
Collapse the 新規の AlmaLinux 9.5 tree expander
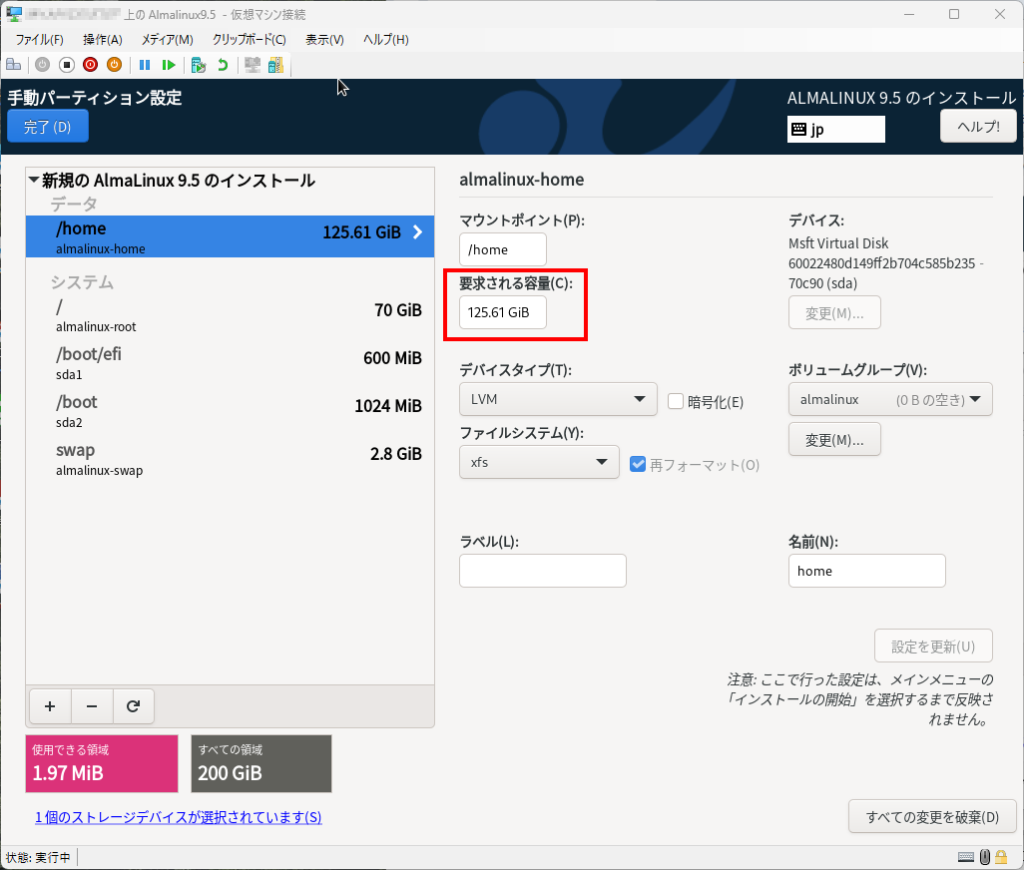35,181
